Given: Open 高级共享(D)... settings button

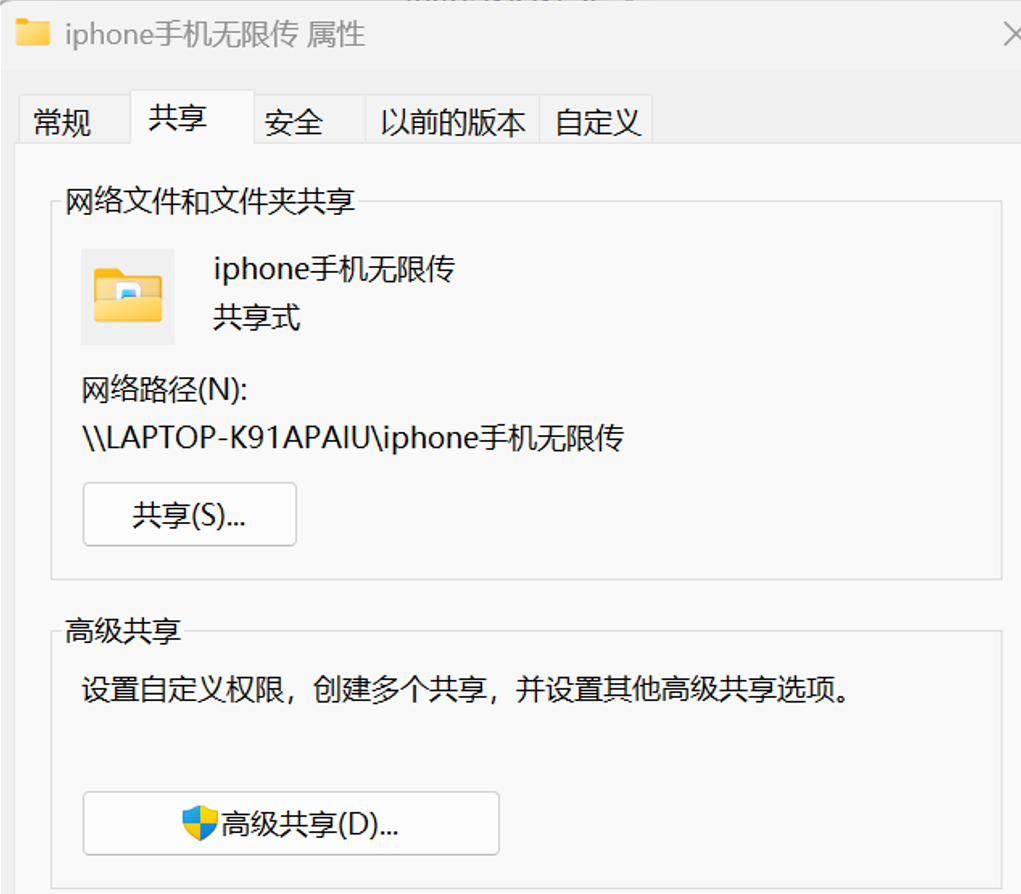Looking at the screenshot, I should 291,823.
